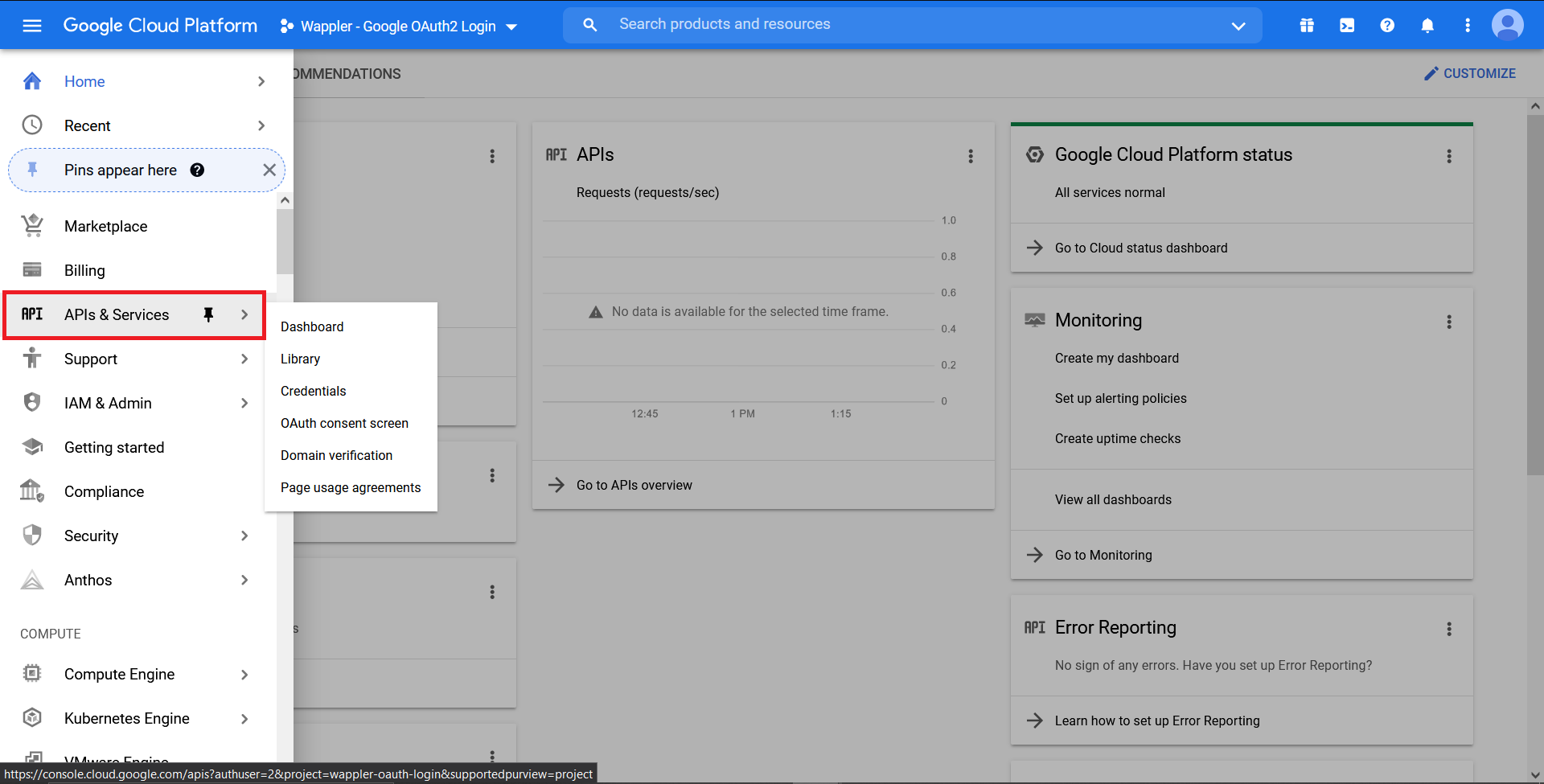Image resolution: width=1544 pixels, height=784 pixels.
Task: Expand the Recent submenu chevron
Action: pyautogui.click(x=261, y=125)
